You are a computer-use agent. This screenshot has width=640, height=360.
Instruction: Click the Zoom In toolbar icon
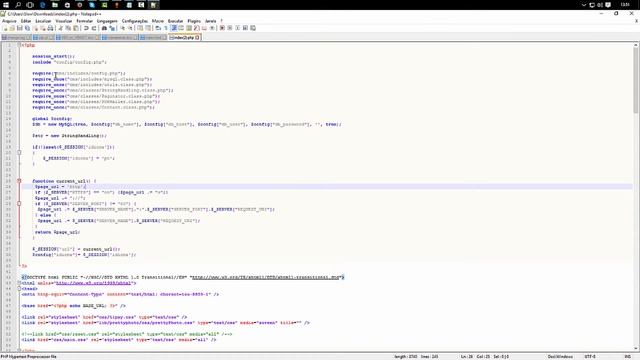pos(123,28)
